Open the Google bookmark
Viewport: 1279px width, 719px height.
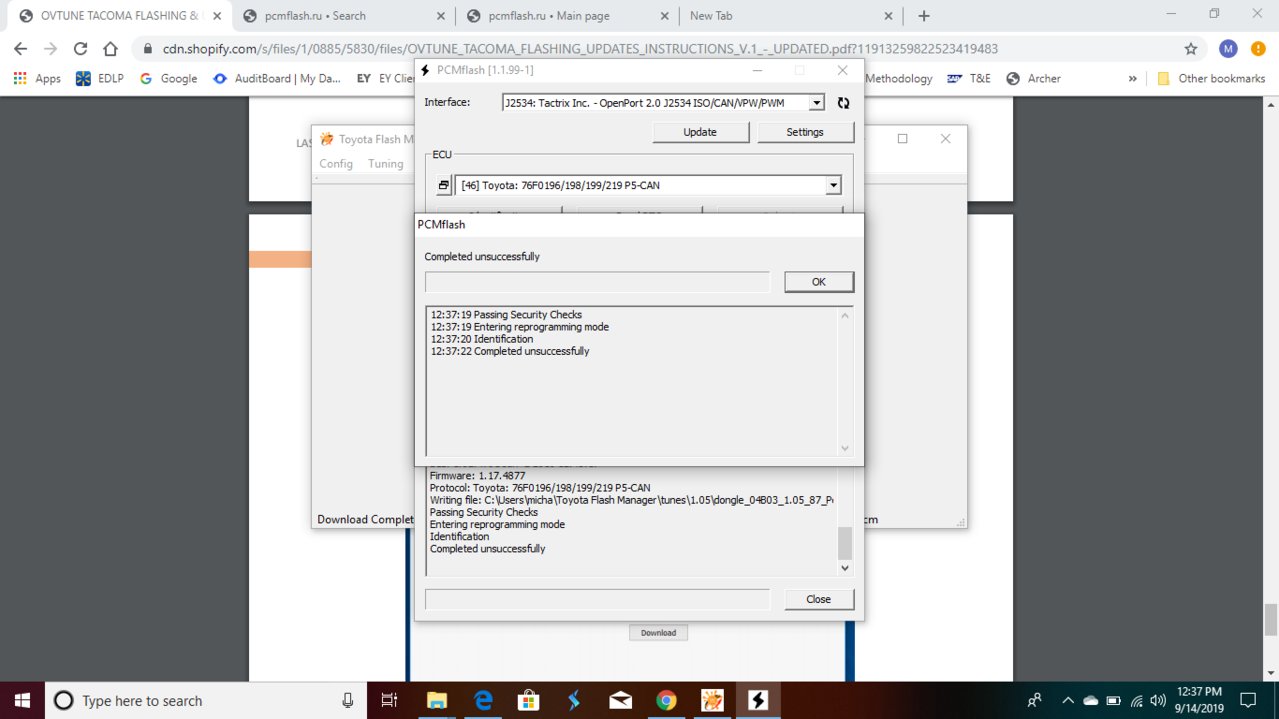169,78
